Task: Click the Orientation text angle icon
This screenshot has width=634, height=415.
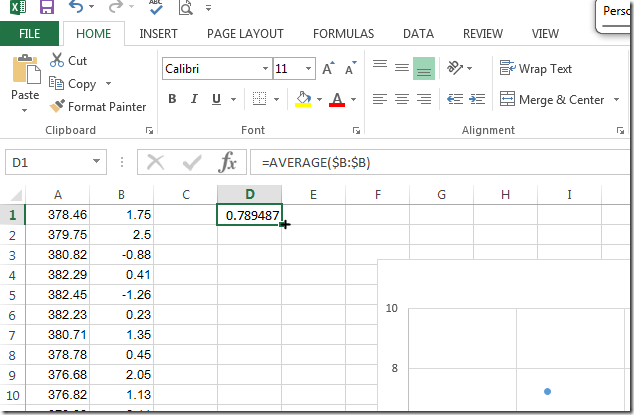Action: [x=456, y=68]
